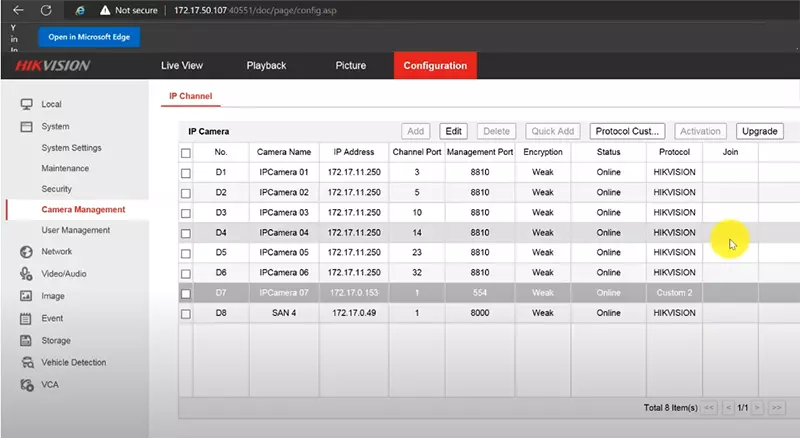Go to next page with > button
800x438 pixels.
pos(758,407)
